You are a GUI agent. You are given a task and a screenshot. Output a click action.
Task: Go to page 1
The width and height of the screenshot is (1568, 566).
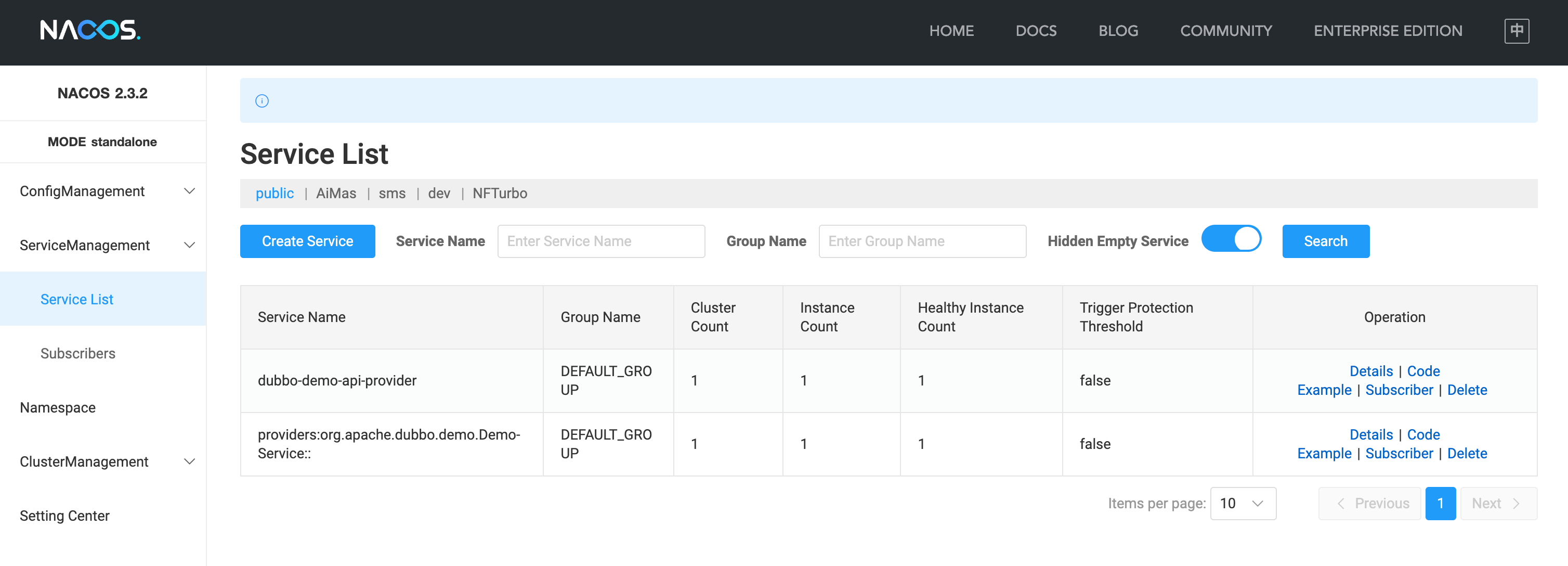tap(1440, 503)
